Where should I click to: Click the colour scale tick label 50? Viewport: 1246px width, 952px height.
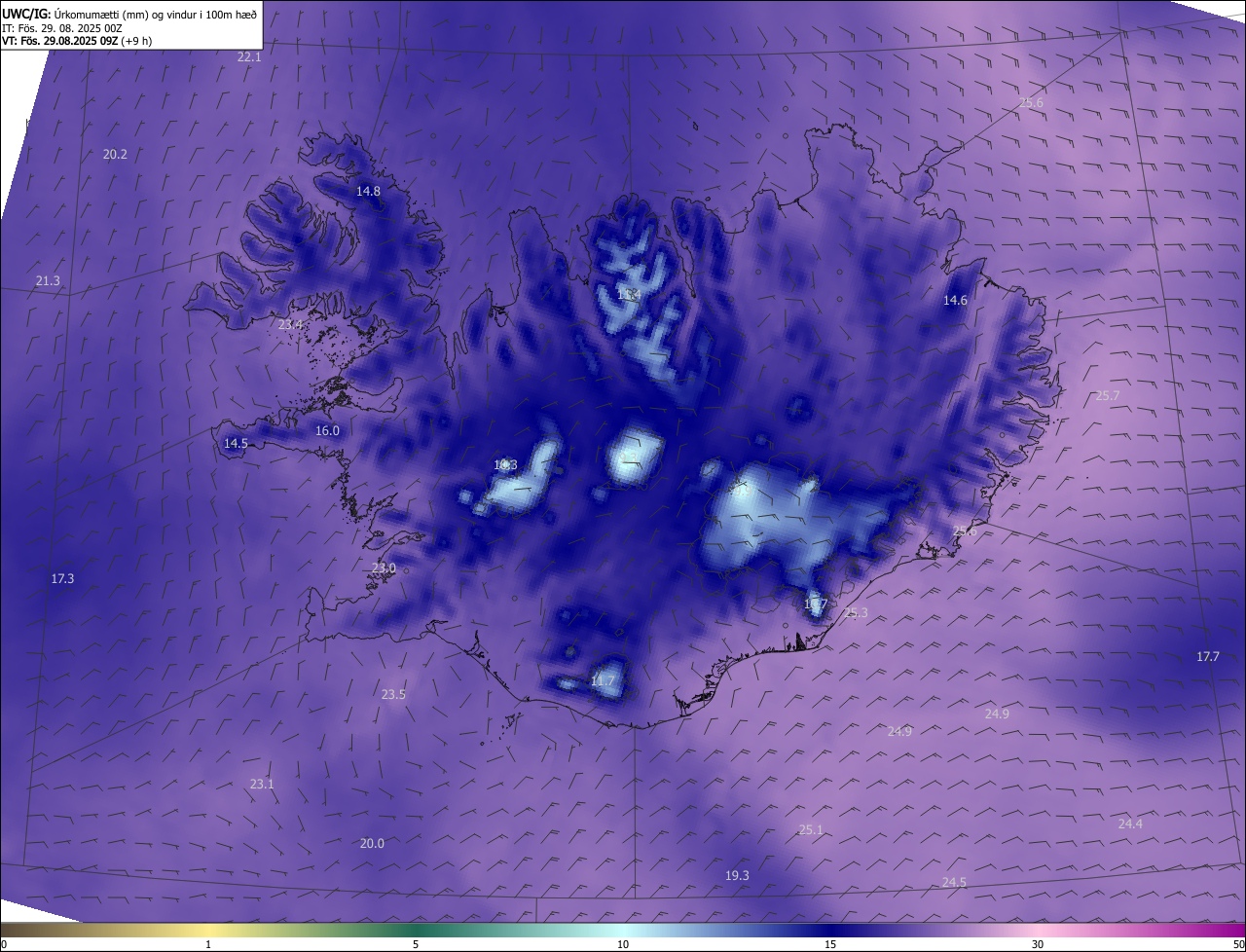[x=1238, y=944]
